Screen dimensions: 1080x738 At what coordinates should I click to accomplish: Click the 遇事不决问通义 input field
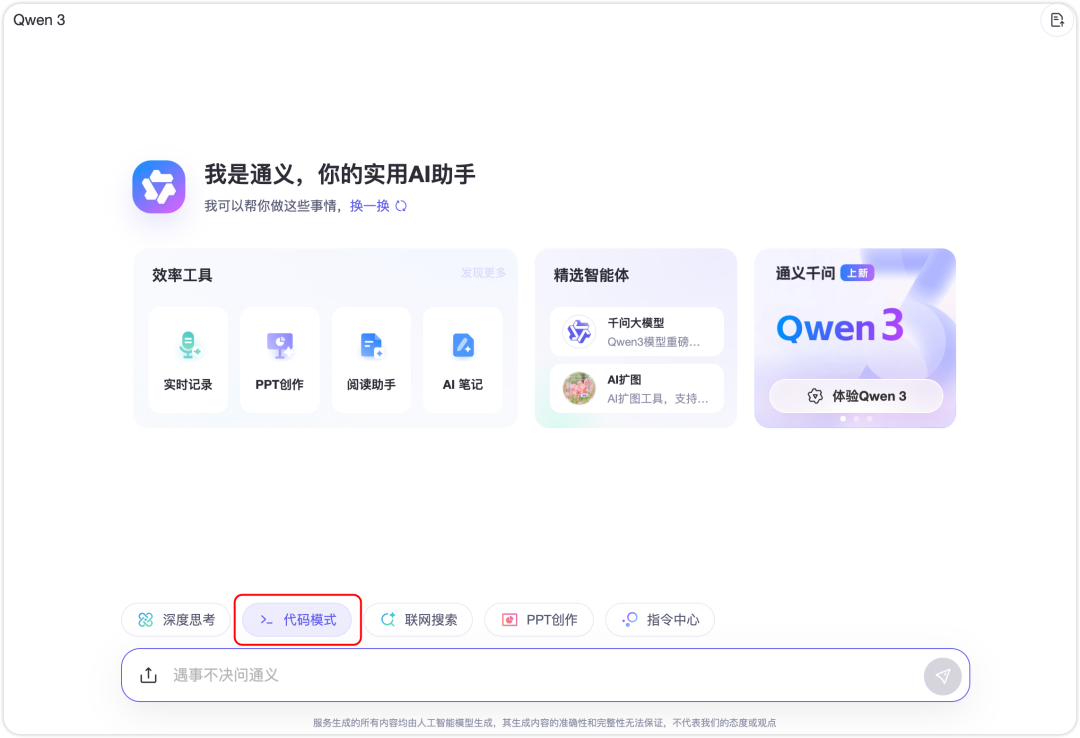[x=546, y=675]
